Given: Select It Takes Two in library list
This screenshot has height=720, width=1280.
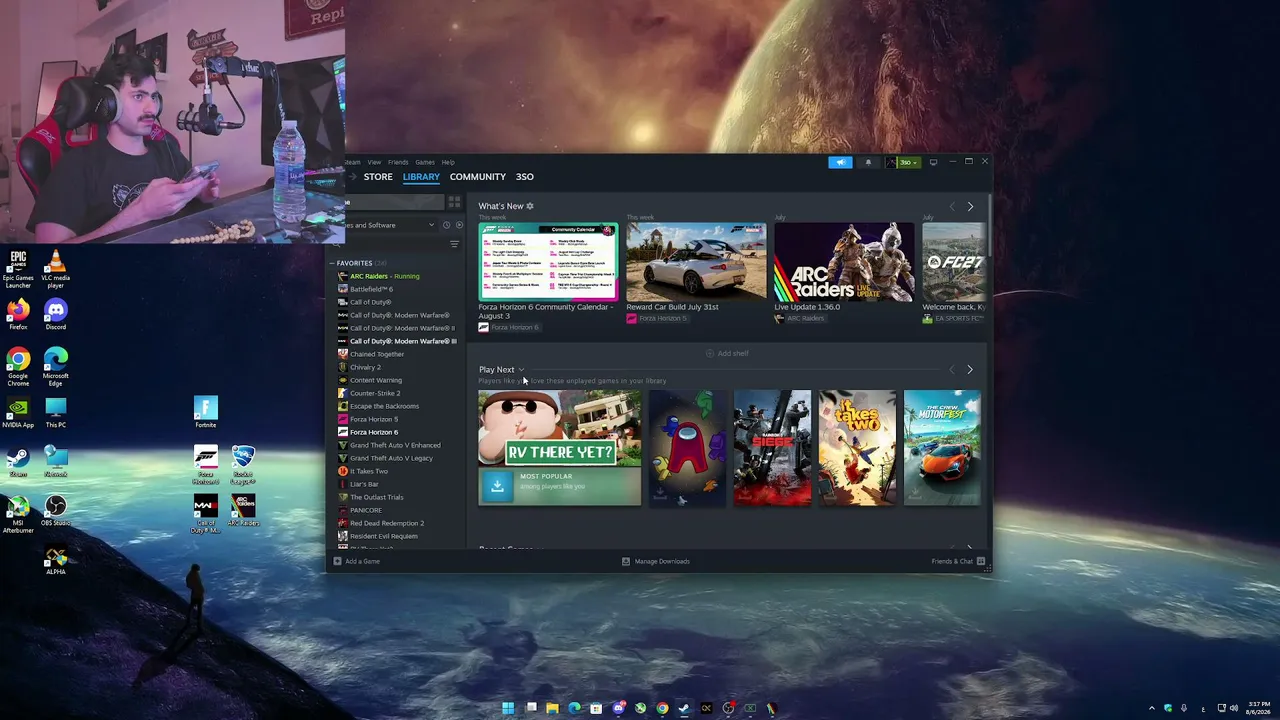Looking at the screenshot, I should [397, 471].
